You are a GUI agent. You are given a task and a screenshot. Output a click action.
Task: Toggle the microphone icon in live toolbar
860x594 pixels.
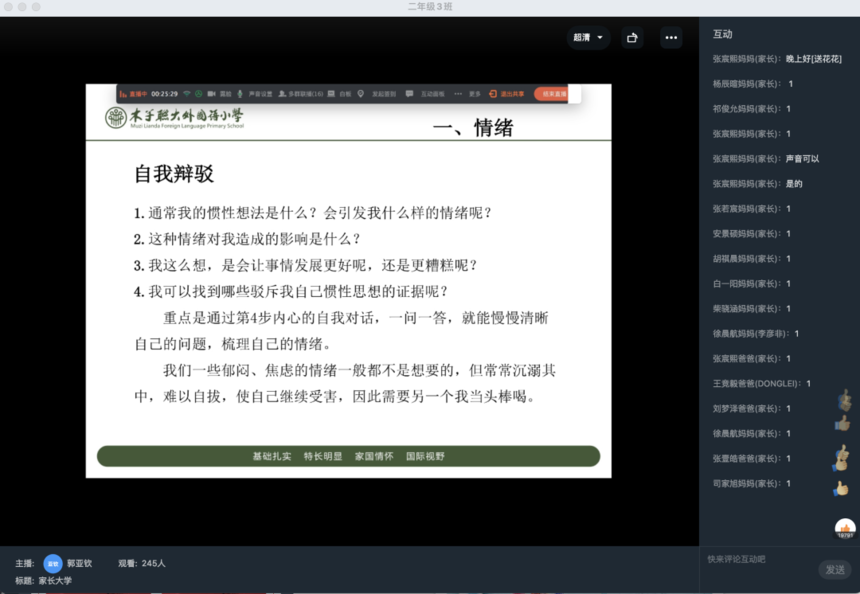coord(240,94)
